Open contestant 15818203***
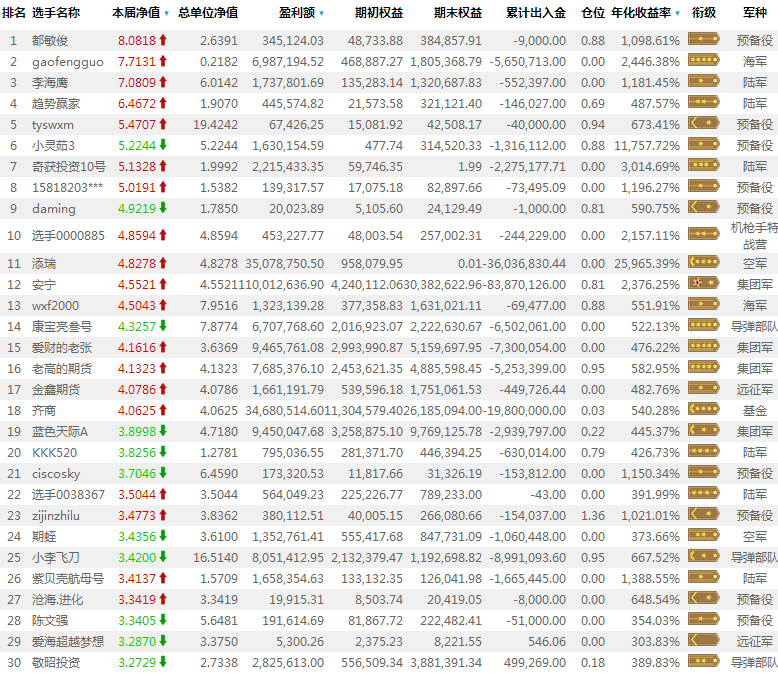778x673 pixels. [67, 188]
